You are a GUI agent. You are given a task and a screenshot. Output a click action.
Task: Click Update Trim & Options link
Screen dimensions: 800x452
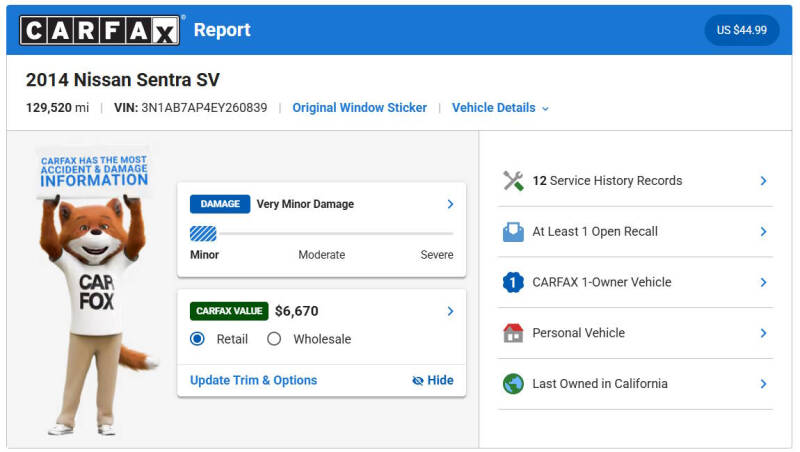(x=254, y=381)
